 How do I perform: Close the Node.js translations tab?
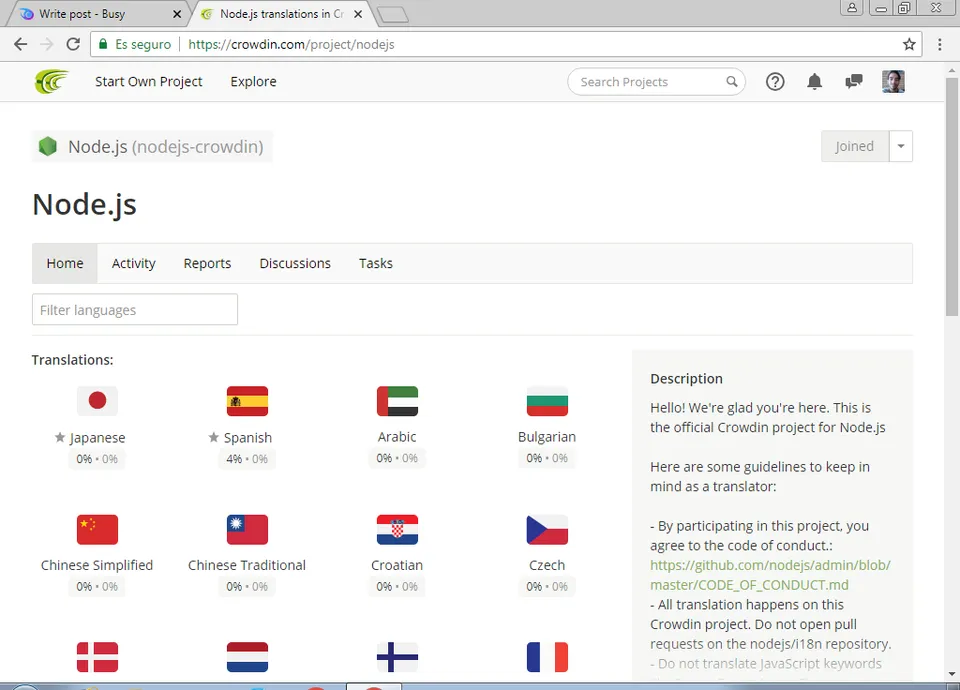pos(358,13)
